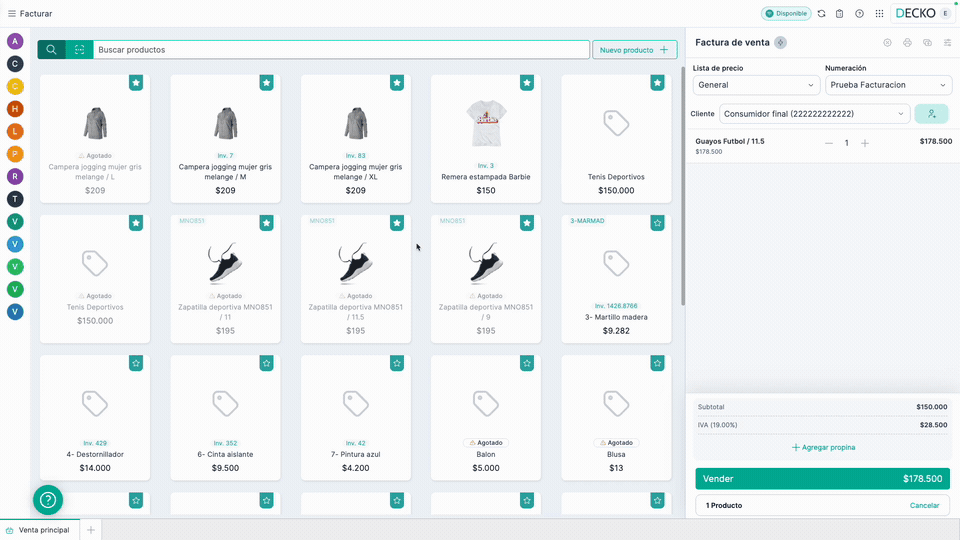The height and width of the screenshot is (540, 960).
Task: Toggle favorite star on 7- Pintura azul
Action: point(397,364)
